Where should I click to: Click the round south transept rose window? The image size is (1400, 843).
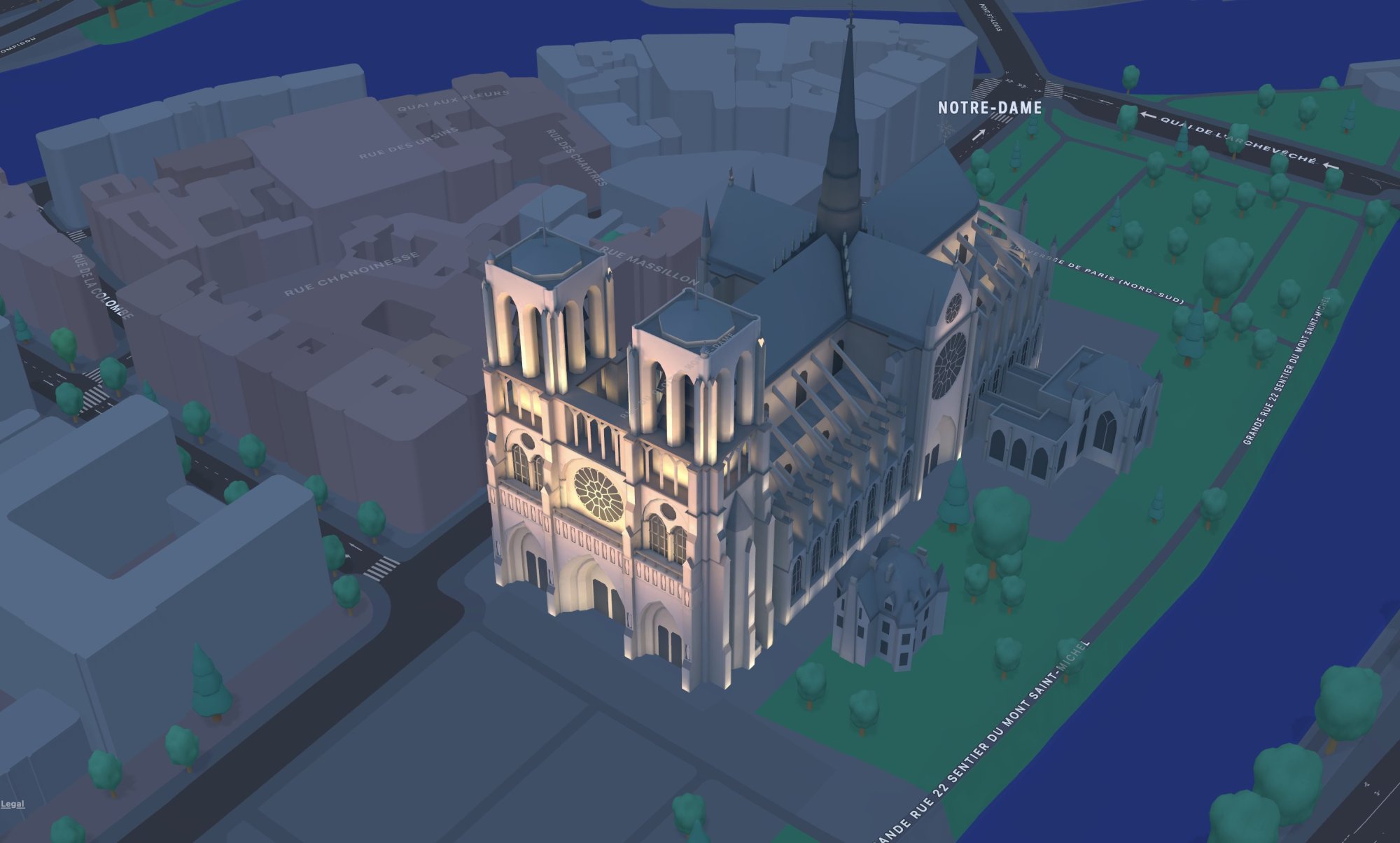point(949,365)
